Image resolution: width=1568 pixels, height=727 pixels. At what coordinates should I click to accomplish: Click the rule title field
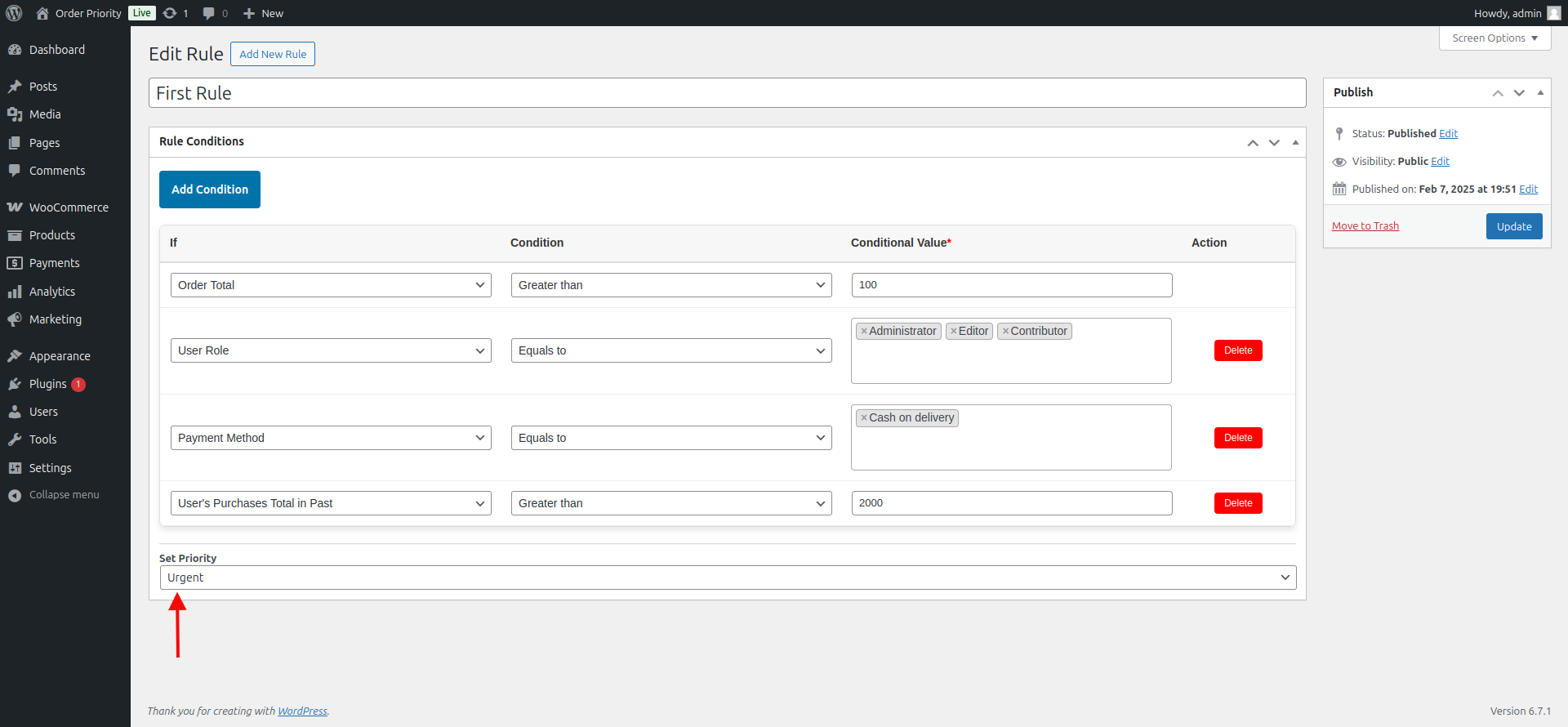point(727,93)
